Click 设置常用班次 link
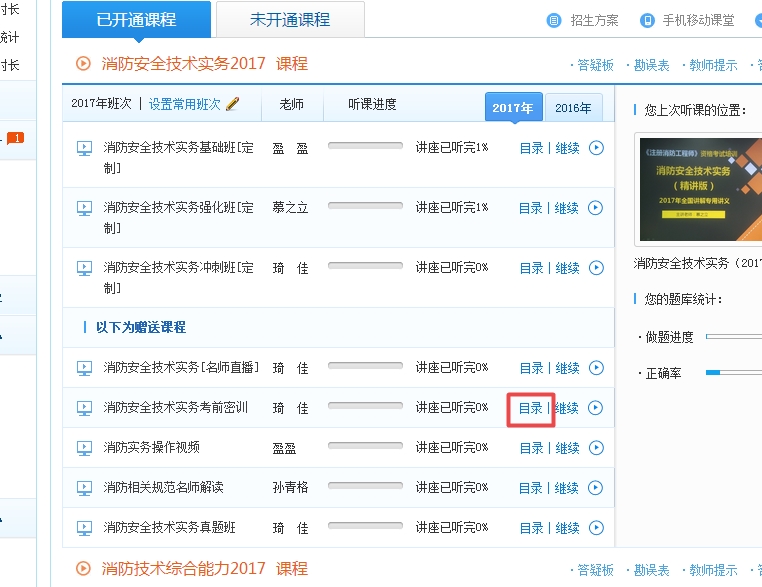This screenshot has height=587, width=762. point(185,104)
